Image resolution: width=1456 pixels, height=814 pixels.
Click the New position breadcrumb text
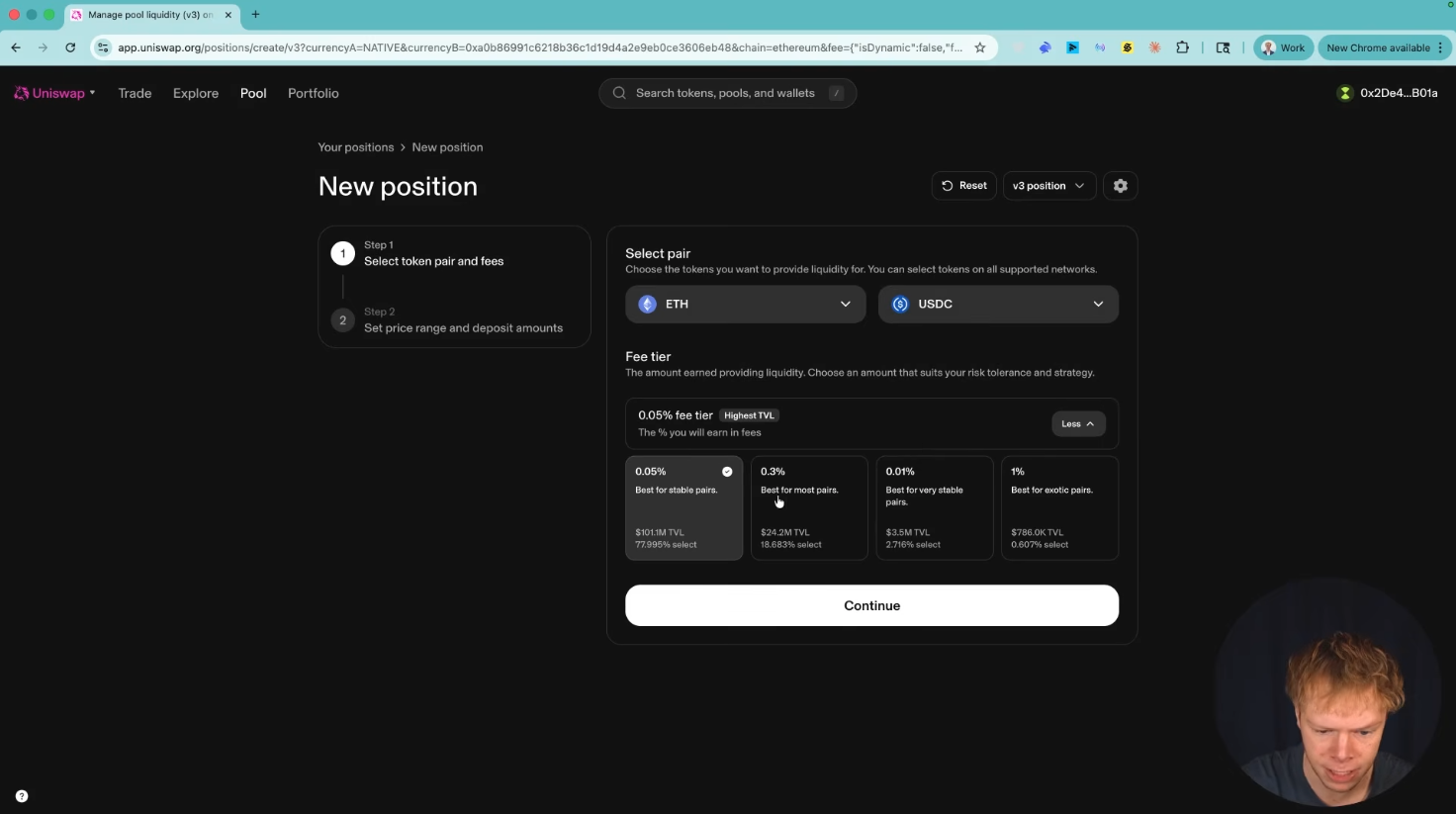pos(447,147)
